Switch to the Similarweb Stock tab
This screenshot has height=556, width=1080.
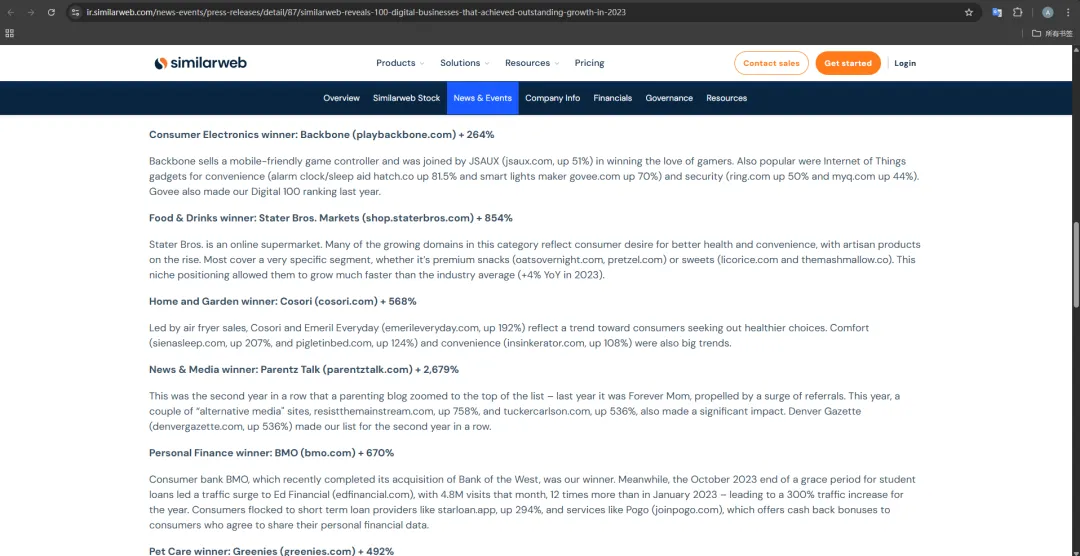pyautogui.click(x=406, y=98)
